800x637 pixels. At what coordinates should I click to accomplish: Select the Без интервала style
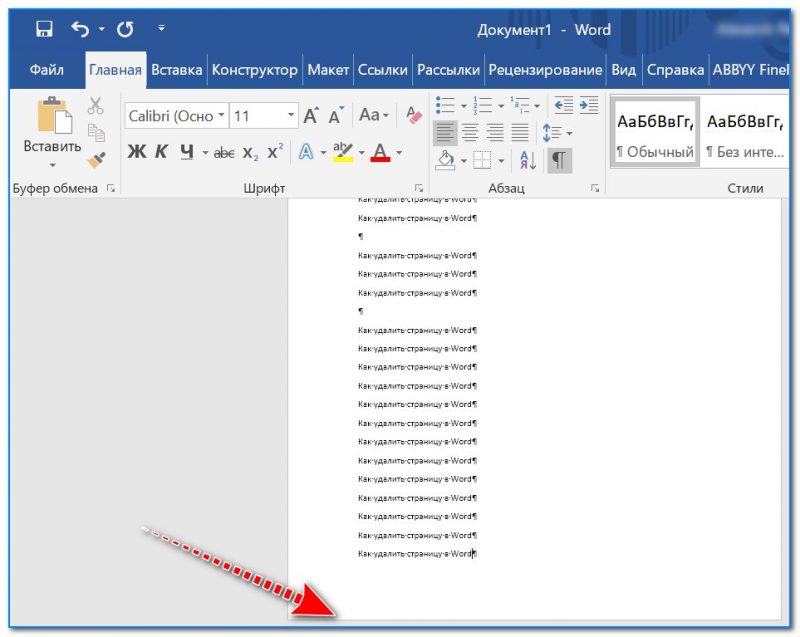point(745,133)
